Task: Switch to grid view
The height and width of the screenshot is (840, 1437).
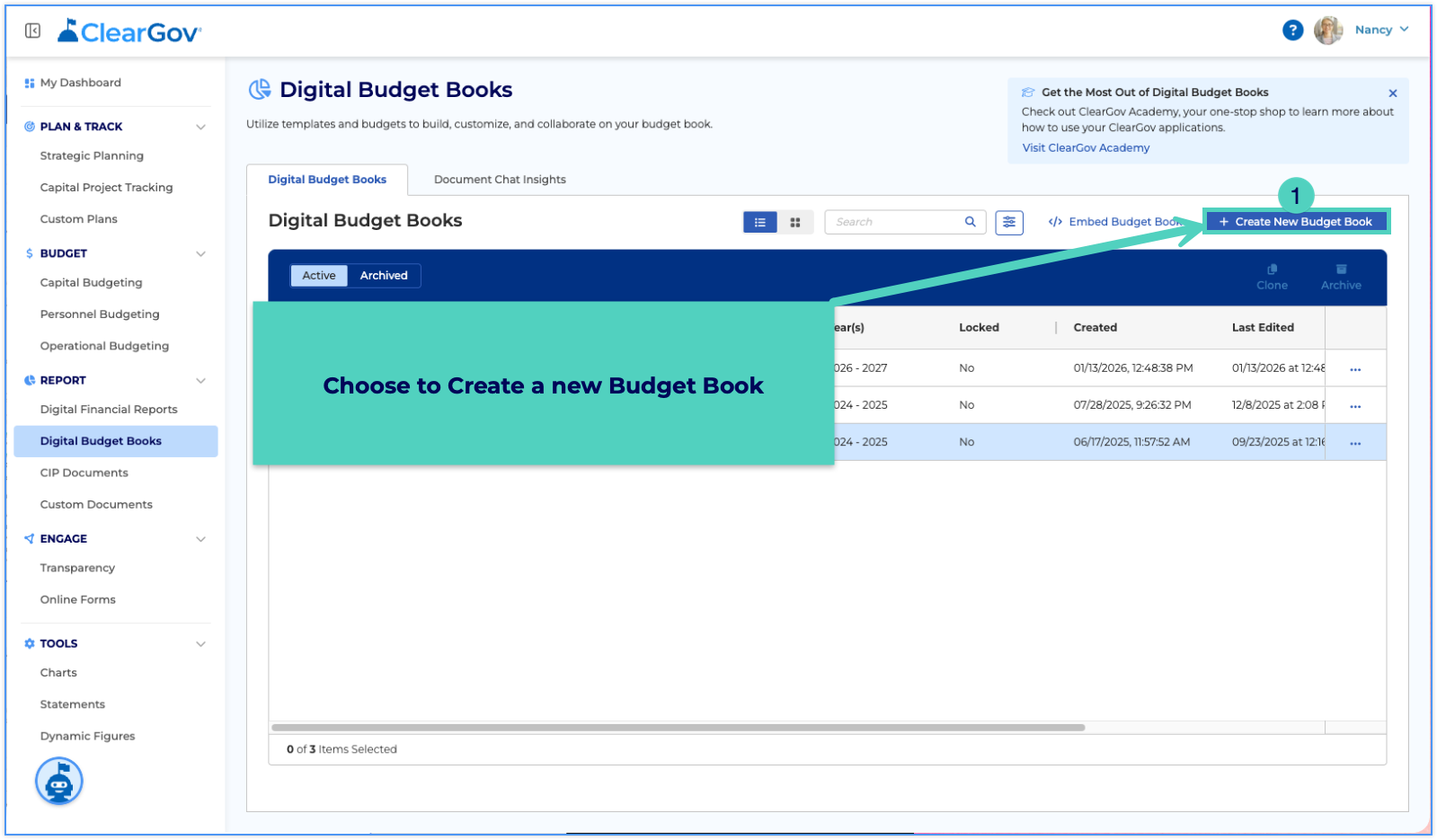Action: 795,222
